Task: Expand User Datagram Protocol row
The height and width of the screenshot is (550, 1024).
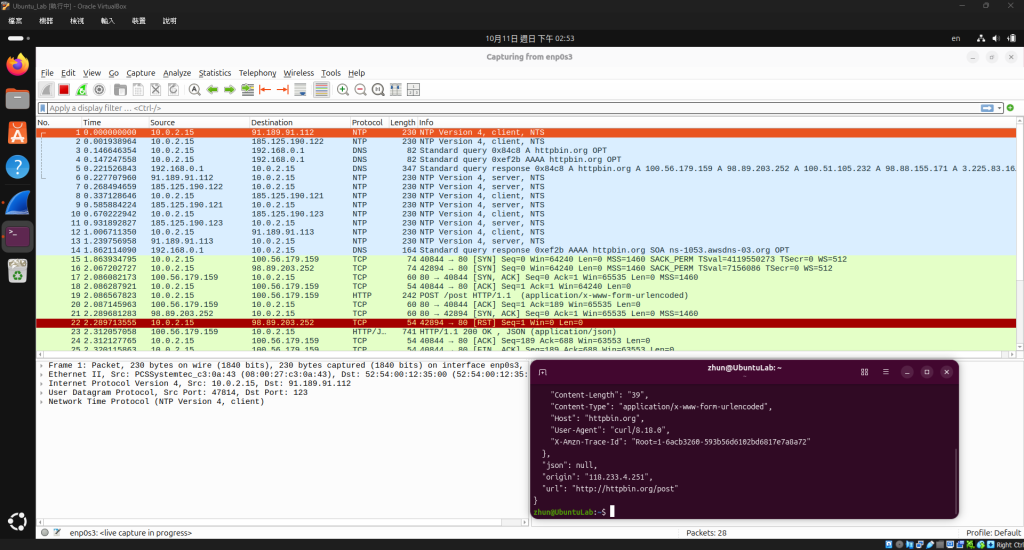Action: [x=41, y=393]
